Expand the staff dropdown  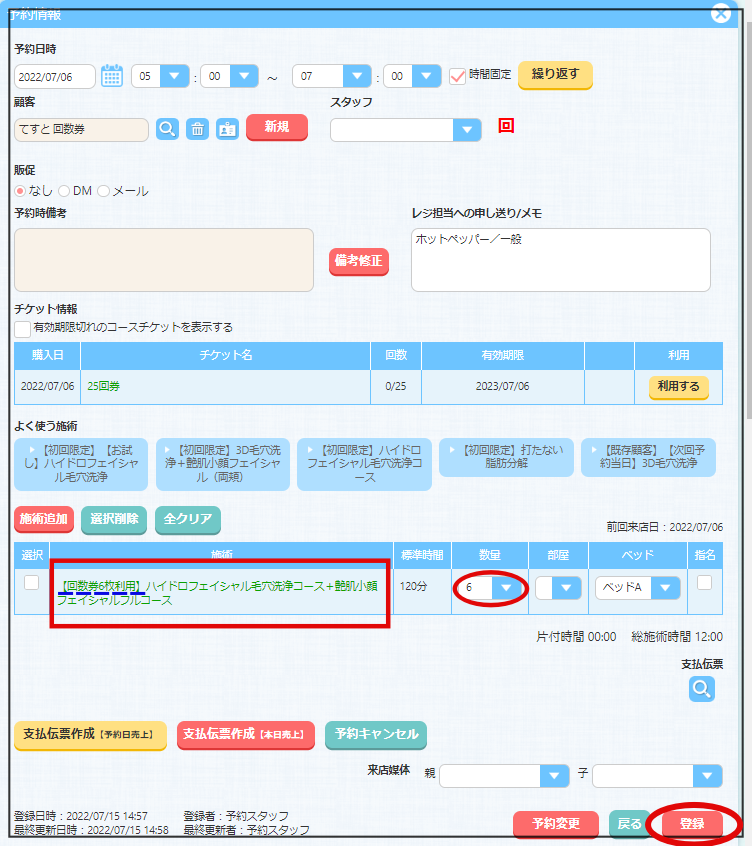[466, 130]
